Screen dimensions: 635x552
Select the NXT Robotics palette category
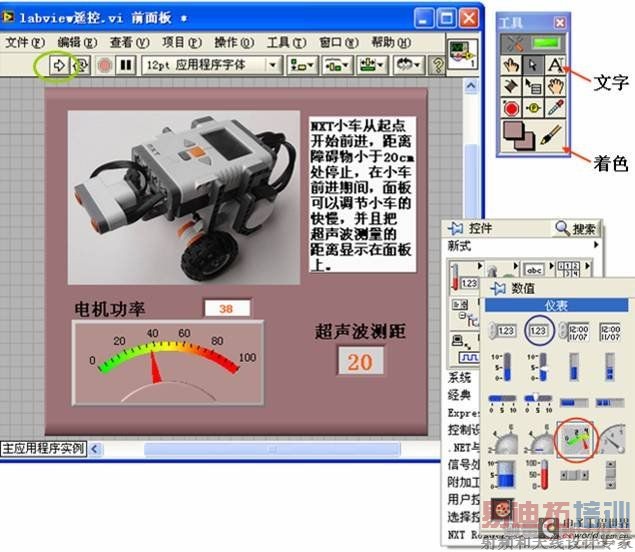pyautogui.click(x=466, y=535)
